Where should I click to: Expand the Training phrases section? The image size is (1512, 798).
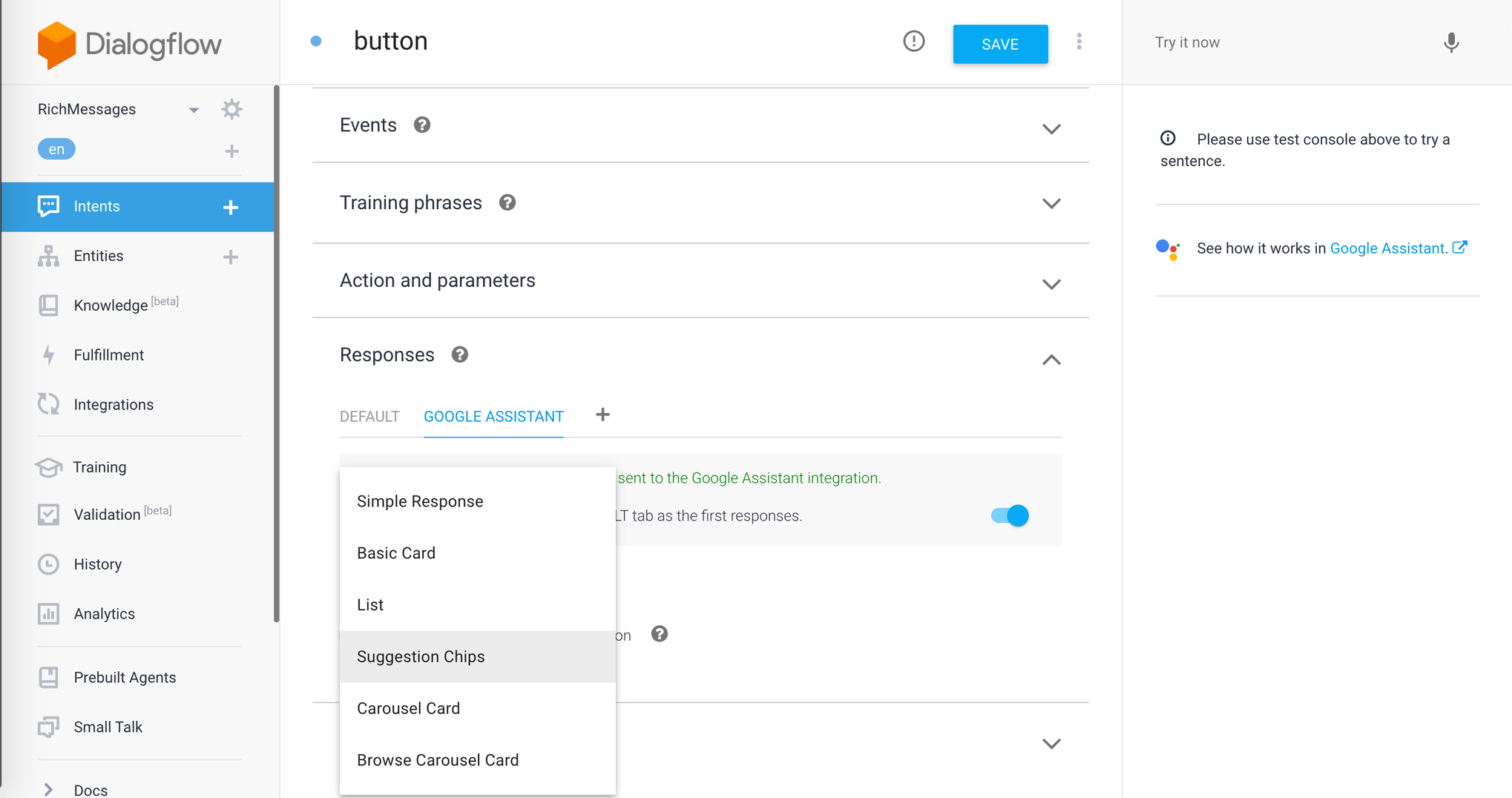[x=1051, y=203]
